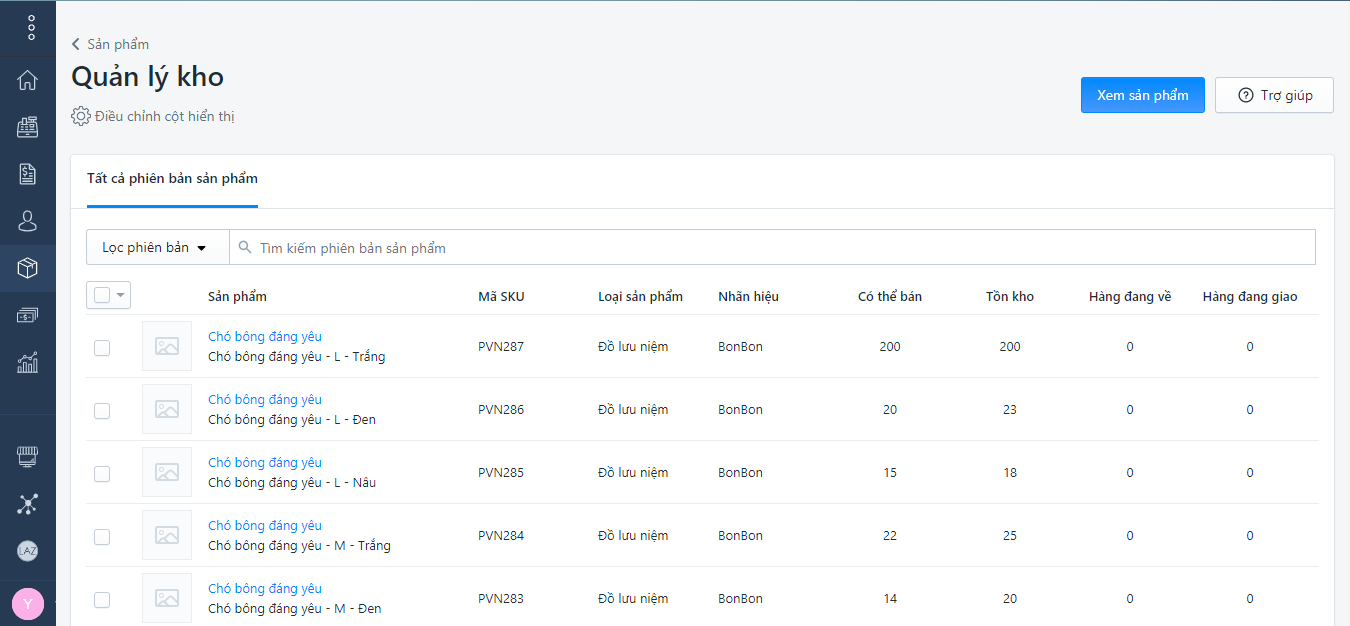Click the Trợ giúp help button
The height and width of the screenshot is (626, 1350).
[1274, 95]
